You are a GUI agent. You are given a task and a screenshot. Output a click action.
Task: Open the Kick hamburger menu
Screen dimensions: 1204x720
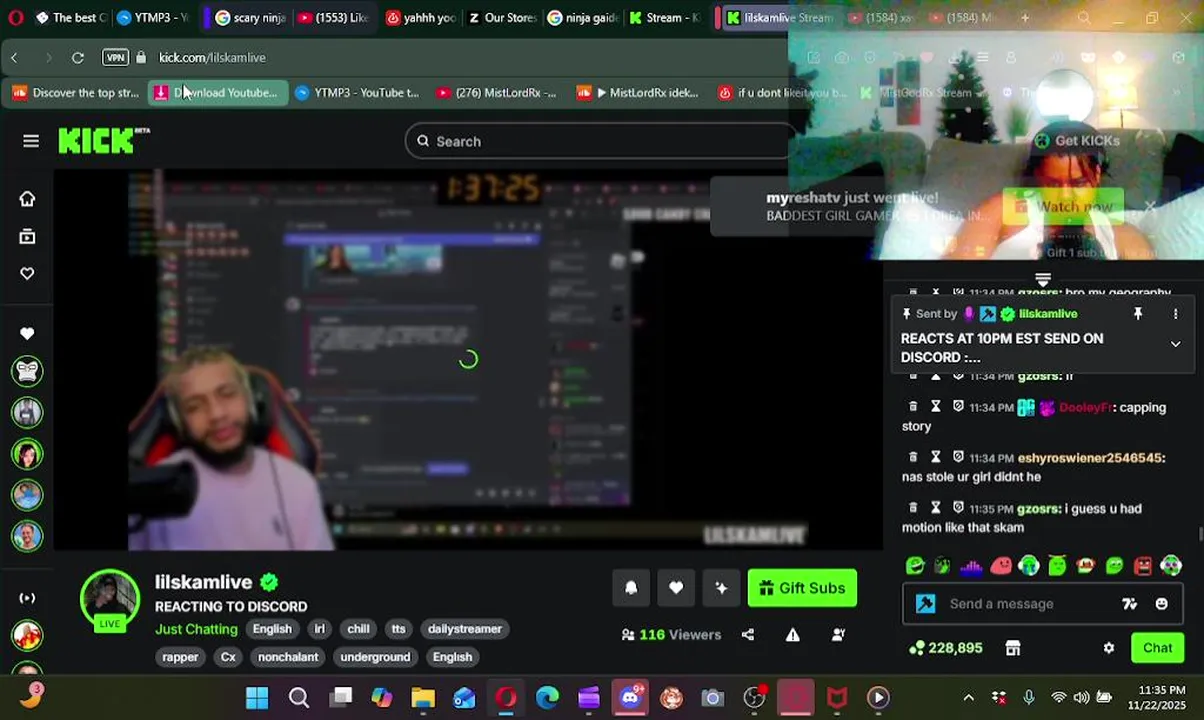click(x=31, y=141)
